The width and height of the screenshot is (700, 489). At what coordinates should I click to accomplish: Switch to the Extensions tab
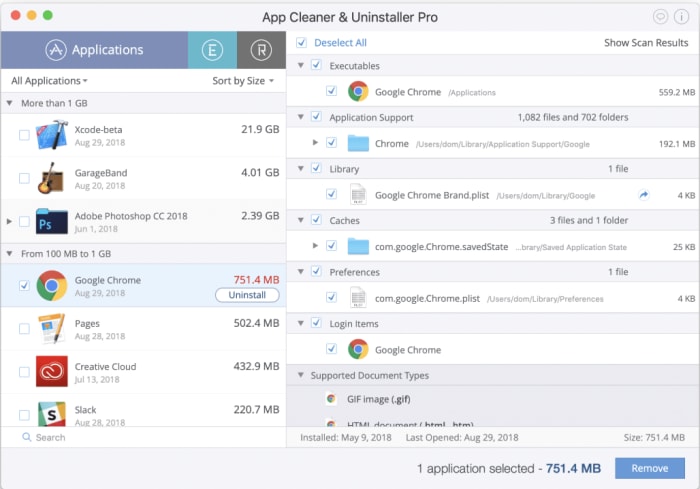(212, 50)
